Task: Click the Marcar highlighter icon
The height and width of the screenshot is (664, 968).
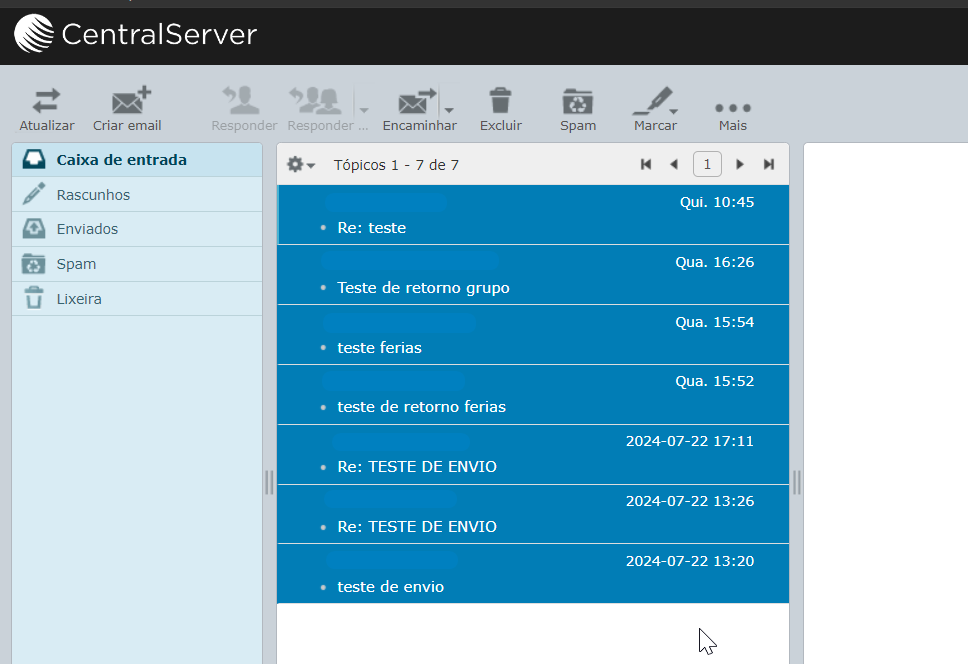Action: tap(651, 102)
